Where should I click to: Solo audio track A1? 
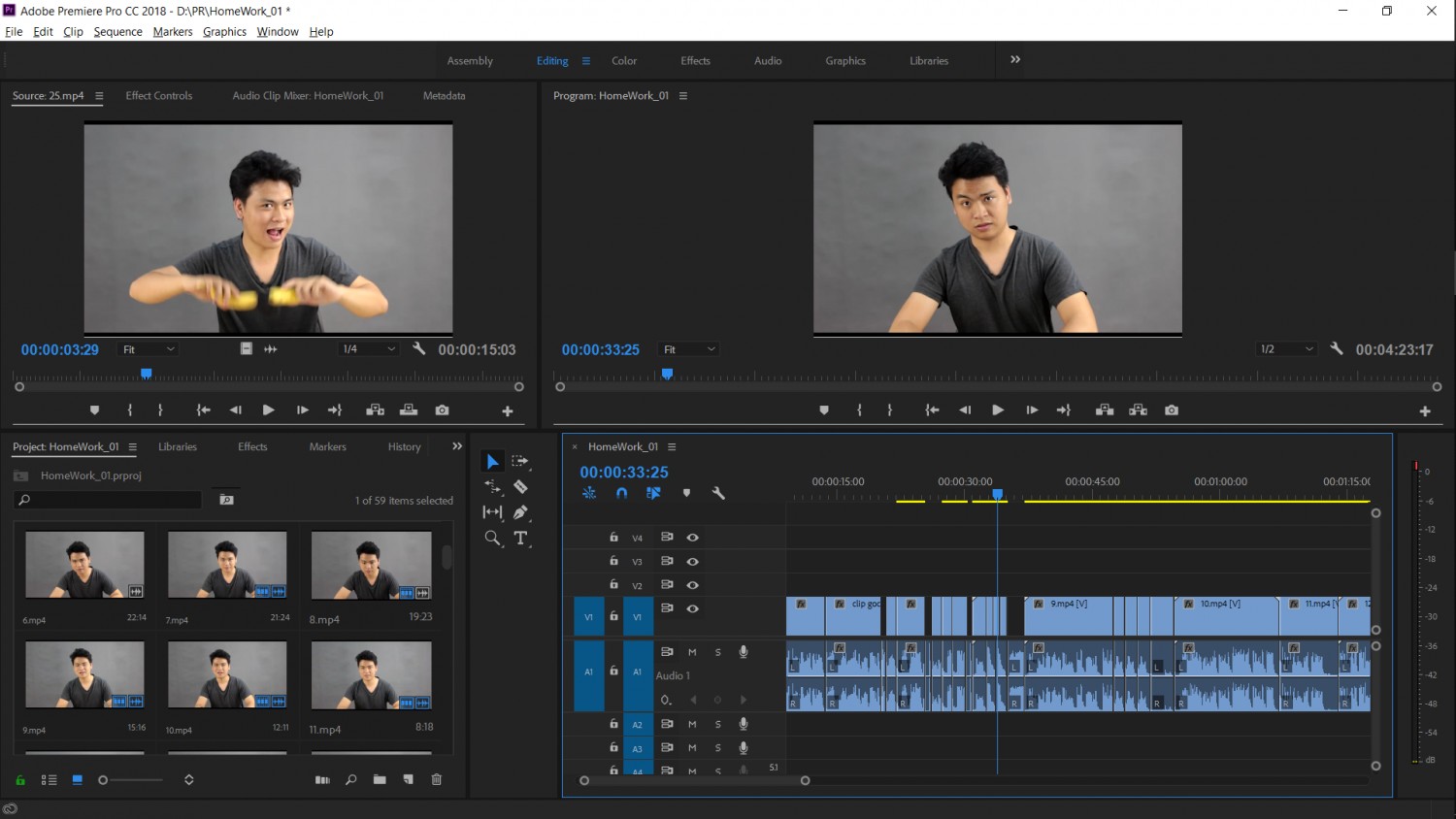(x=718, y=652)
